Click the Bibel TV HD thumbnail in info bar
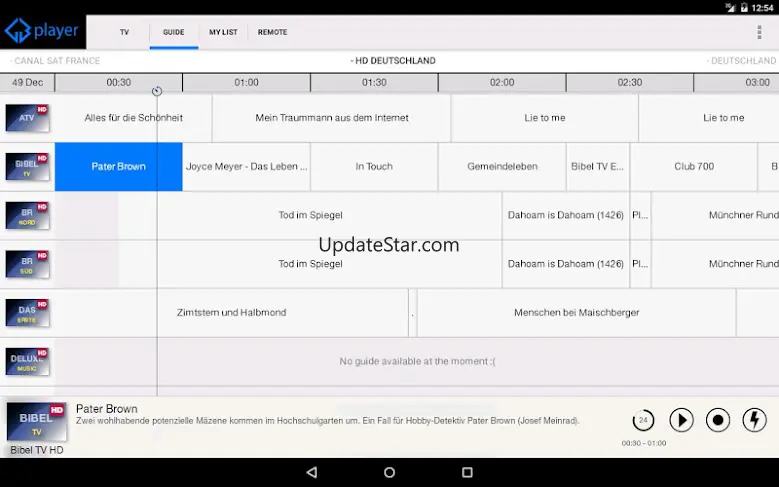The height and width of the screenshot is (487, 779). pyautogui.click(x=36, y=422)
